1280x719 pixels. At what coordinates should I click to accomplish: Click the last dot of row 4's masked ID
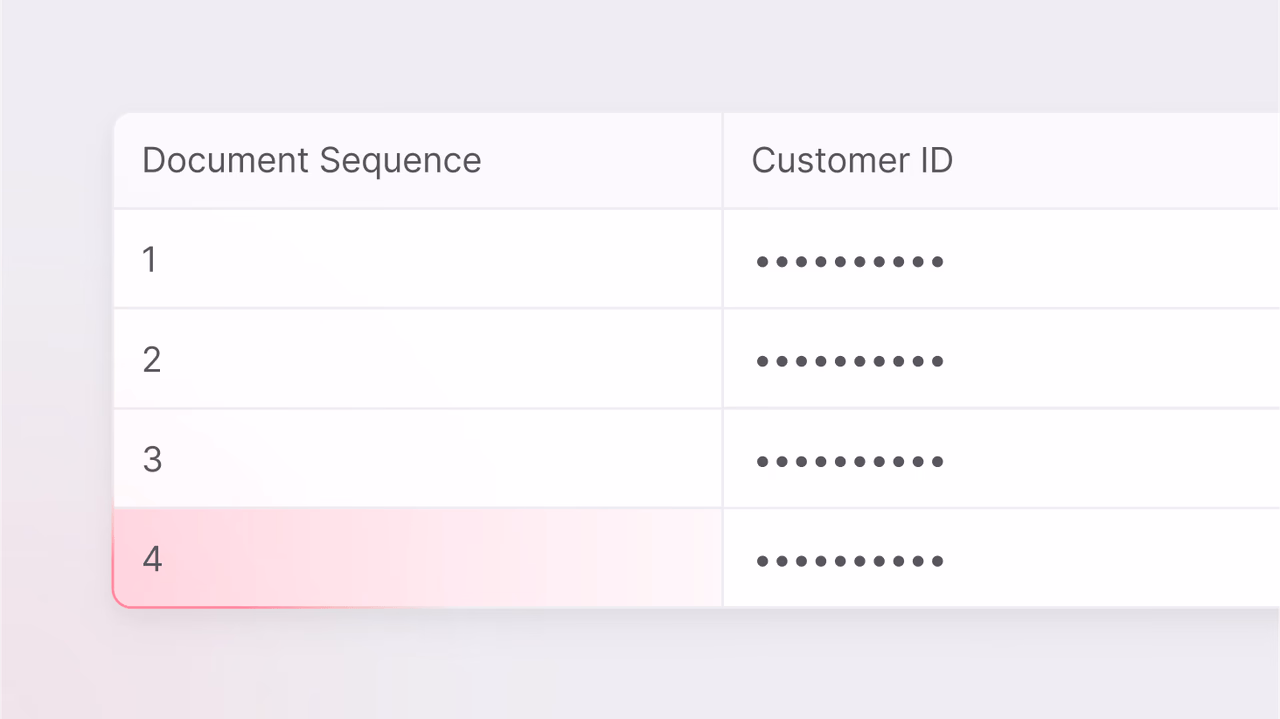tap(938, 561)
